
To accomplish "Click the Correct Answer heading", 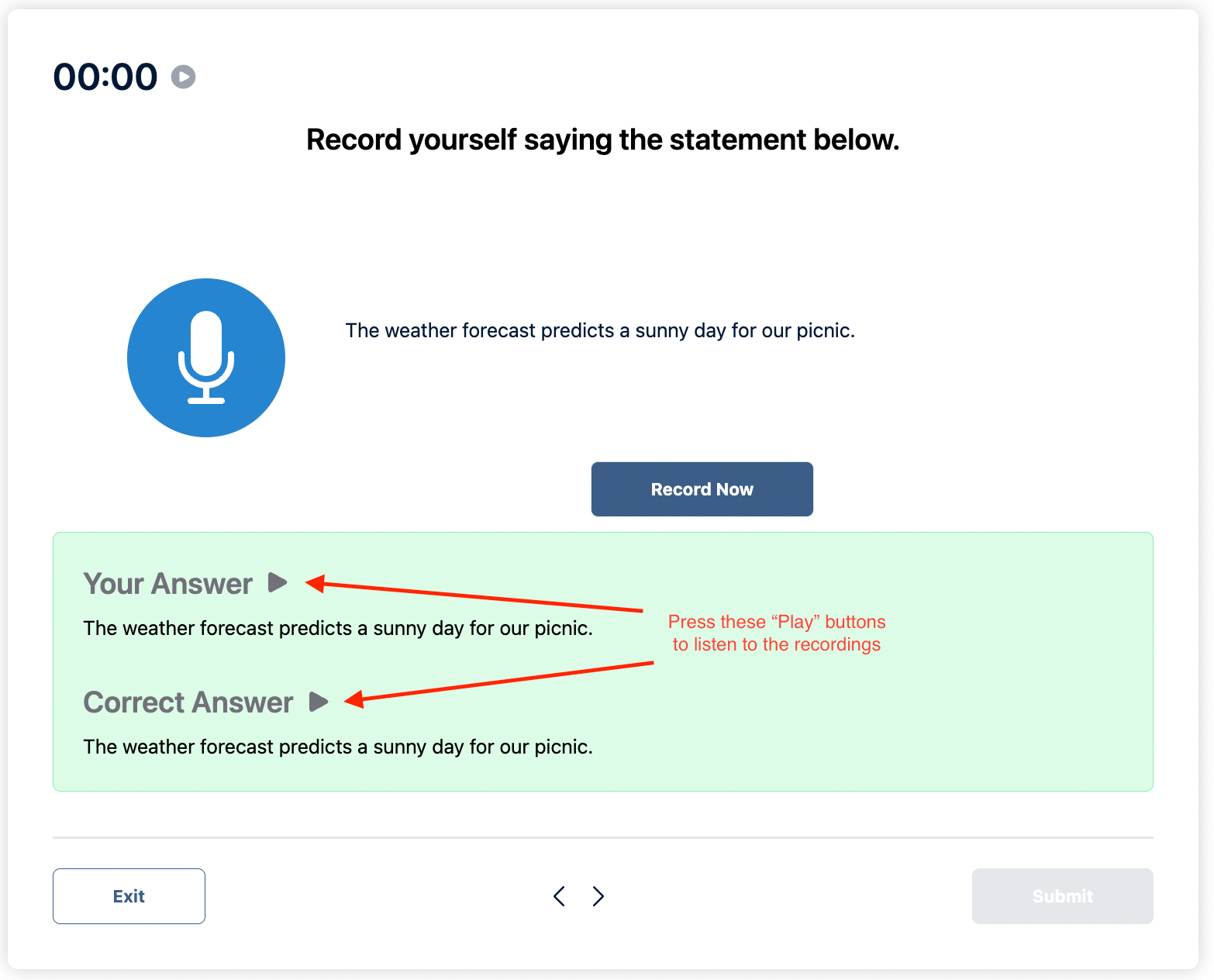I will (x=188, y=702).
